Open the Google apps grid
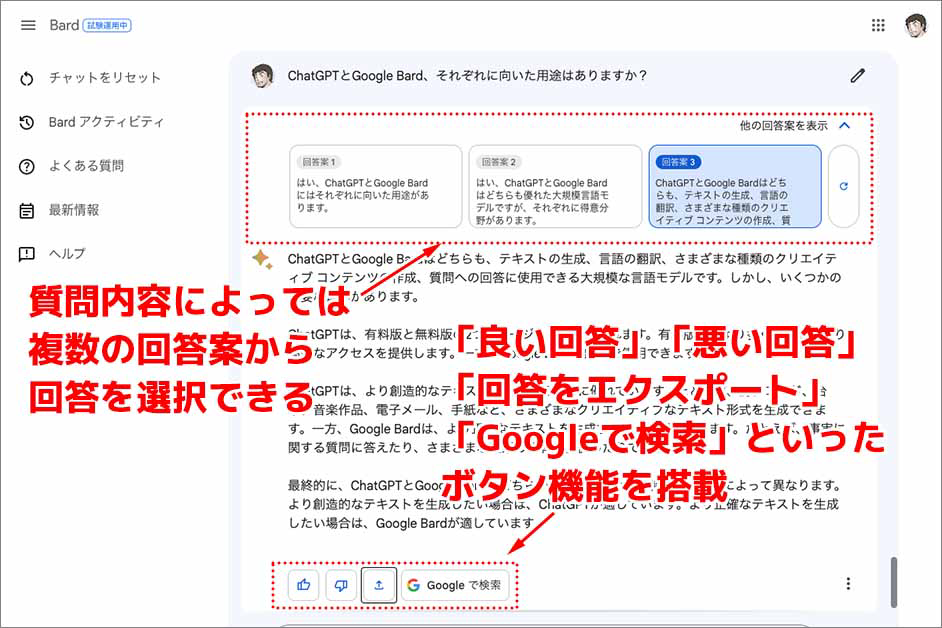The width and height of the screenshot is (942, 628). 878,25
